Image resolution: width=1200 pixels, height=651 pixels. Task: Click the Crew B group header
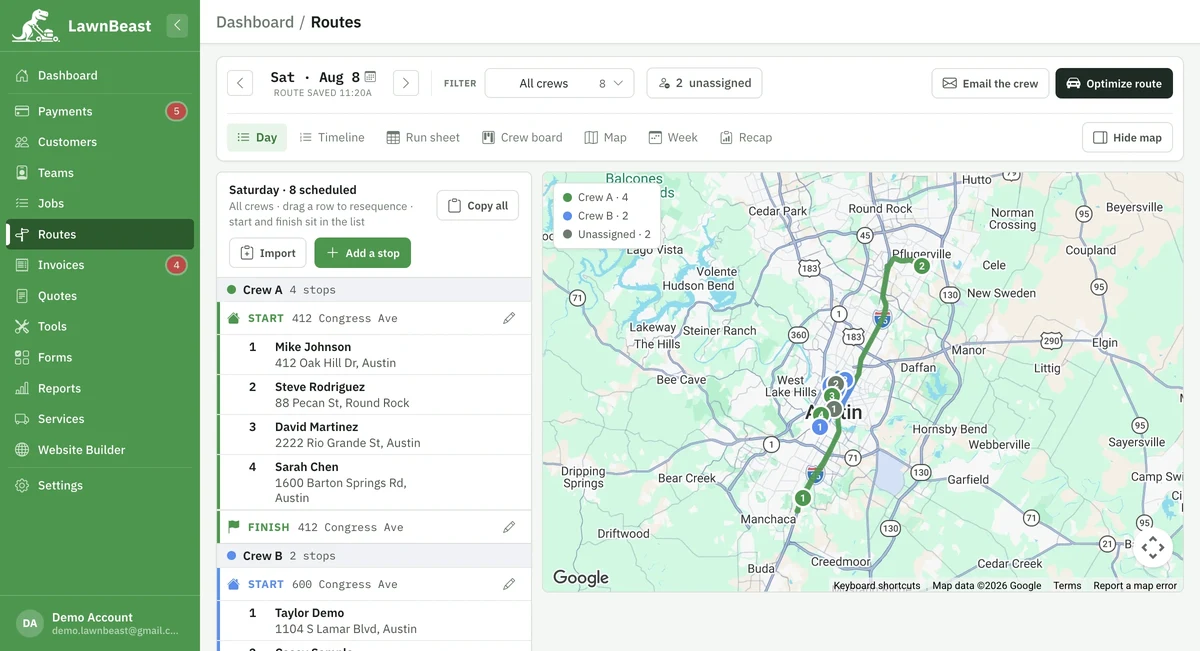(x=374, y=556)
